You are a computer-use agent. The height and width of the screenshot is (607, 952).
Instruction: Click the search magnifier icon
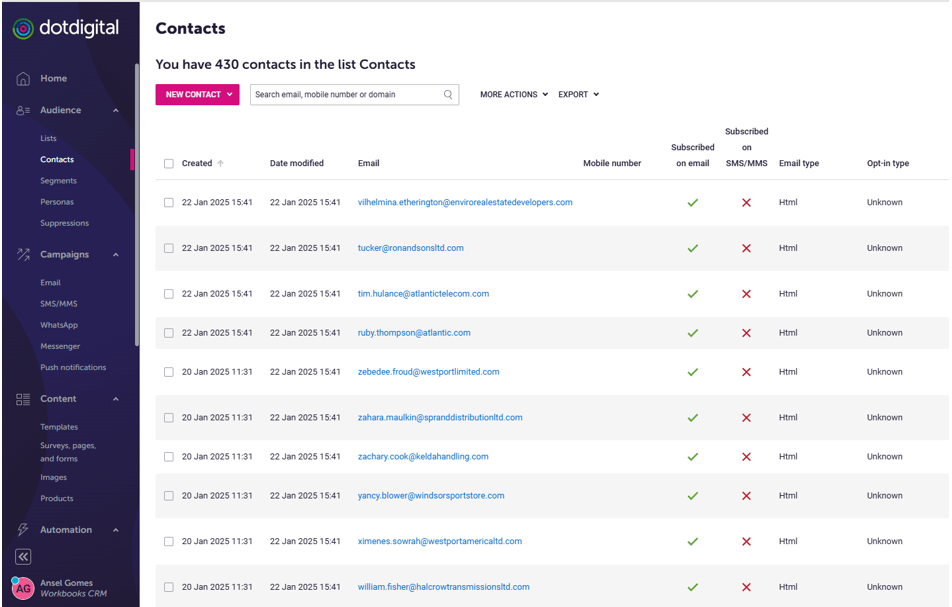pyautogui.click(x=448, y=95)
